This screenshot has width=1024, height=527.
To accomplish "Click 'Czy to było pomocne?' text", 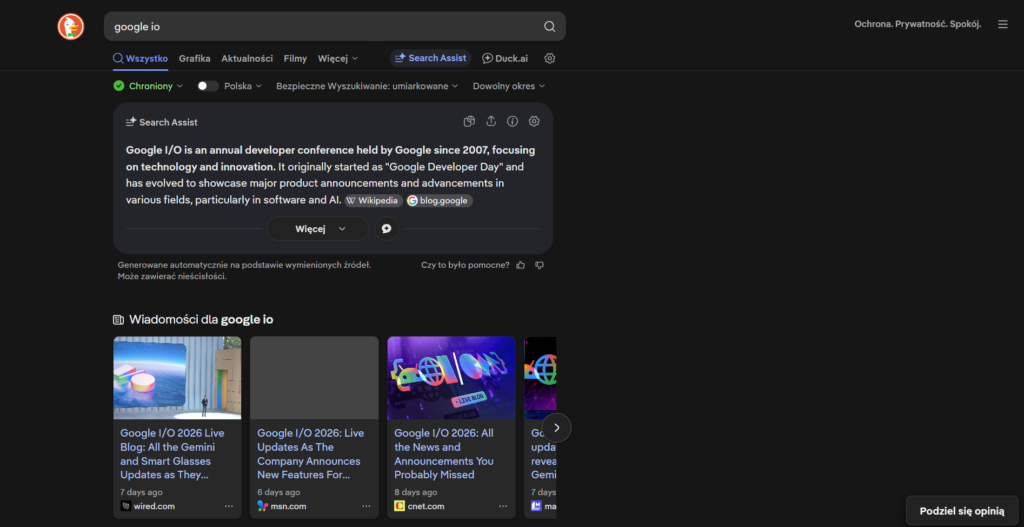I will [465, 265].
